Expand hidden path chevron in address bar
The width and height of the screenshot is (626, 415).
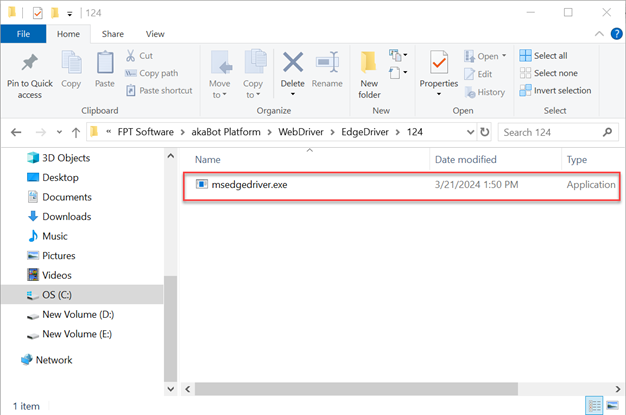click(x=108, y=132)
